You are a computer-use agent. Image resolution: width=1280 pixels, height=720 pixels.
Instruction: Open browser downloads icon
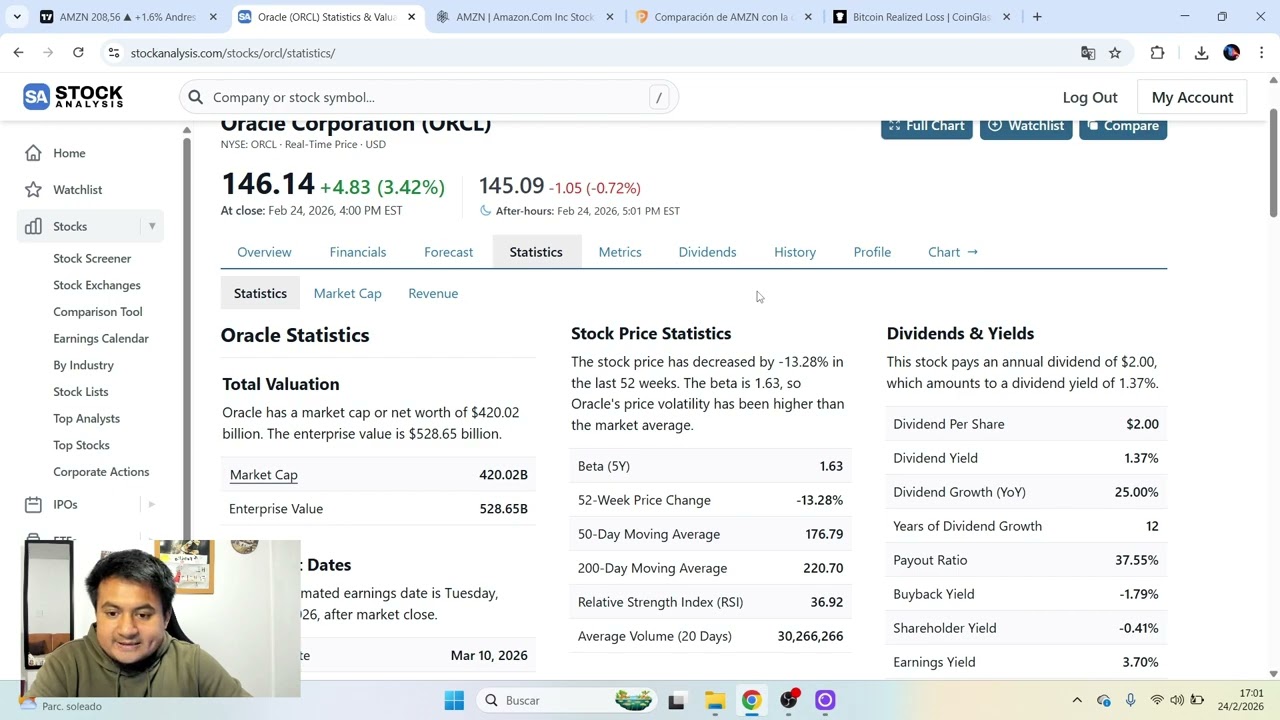tap(1201, 53)
